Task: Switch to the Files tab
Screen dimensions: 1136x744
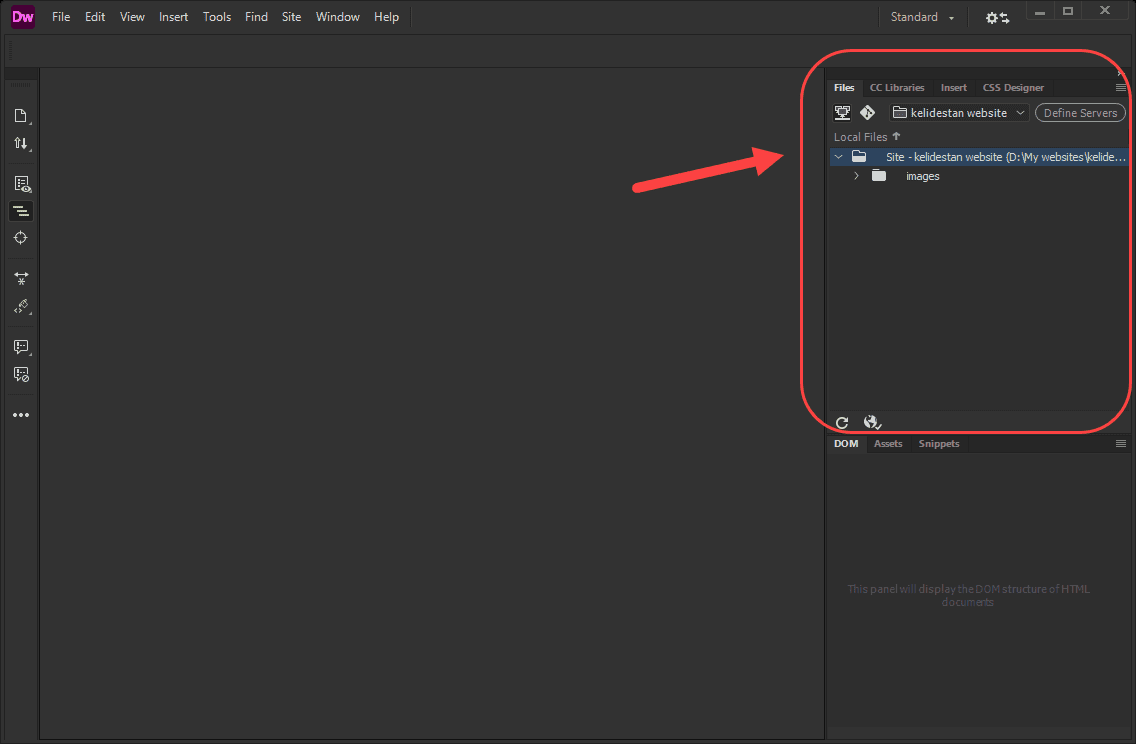Action: point(844,88)
